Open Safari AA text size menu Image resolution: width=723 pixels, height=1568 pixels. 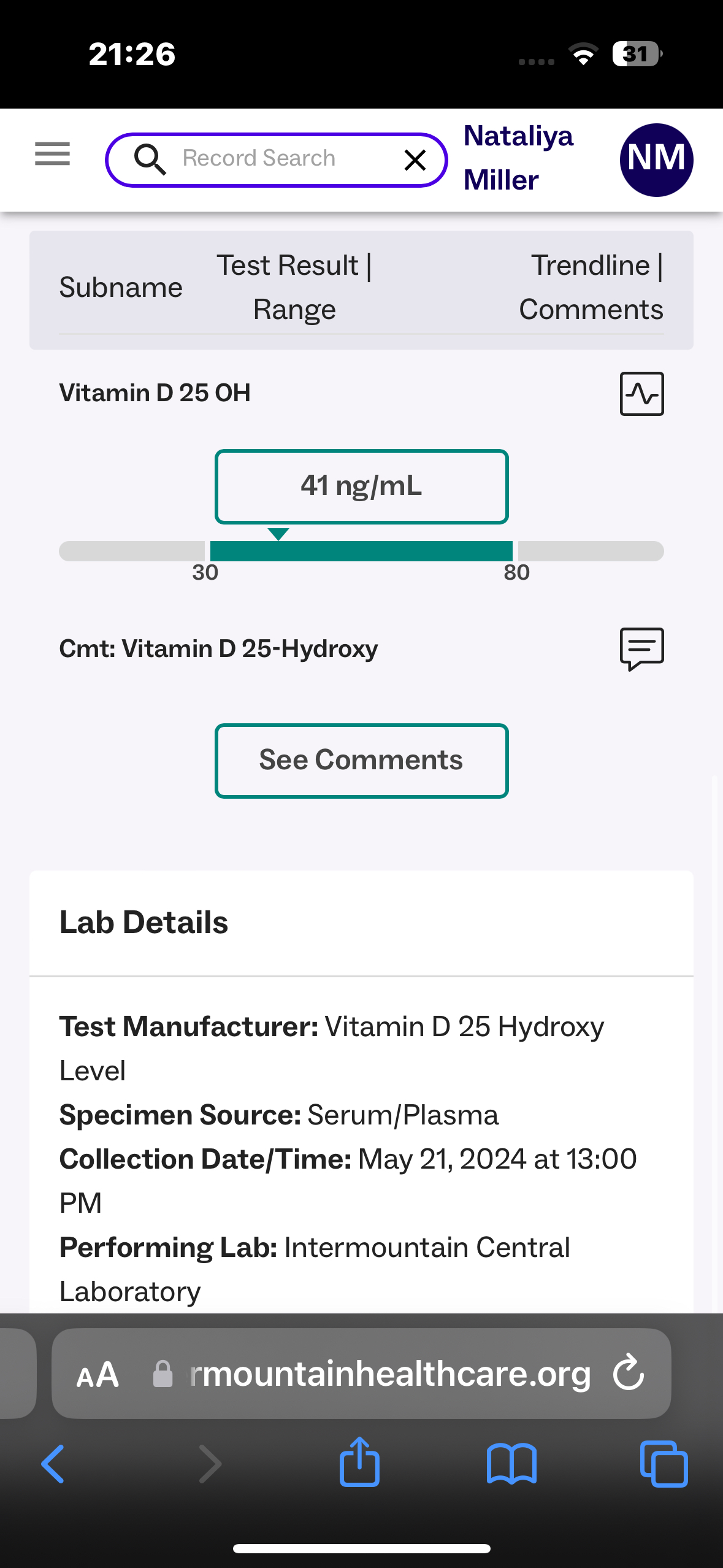pyautogui.click(x=98, y=1374)
